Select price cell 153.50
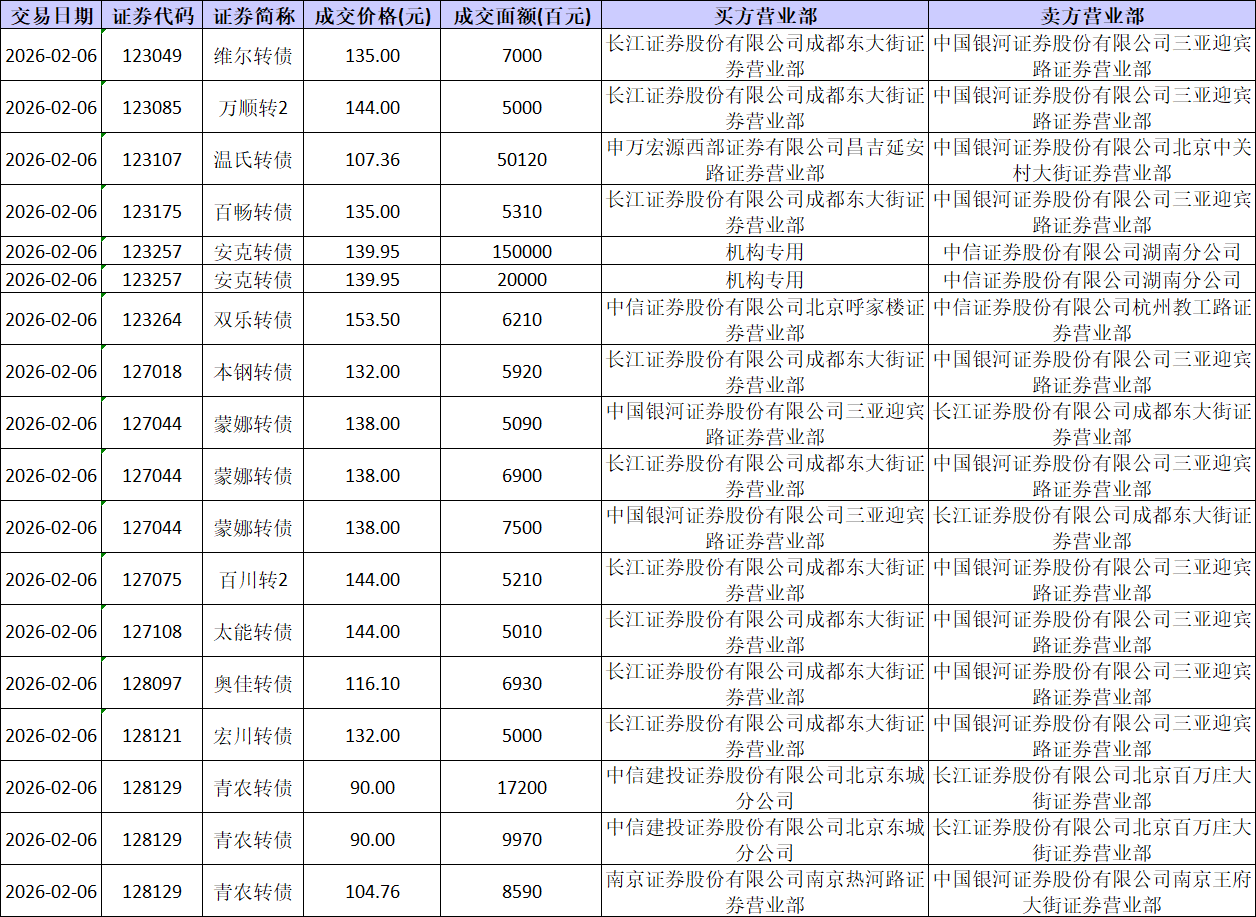 click(x=372, y=320)
